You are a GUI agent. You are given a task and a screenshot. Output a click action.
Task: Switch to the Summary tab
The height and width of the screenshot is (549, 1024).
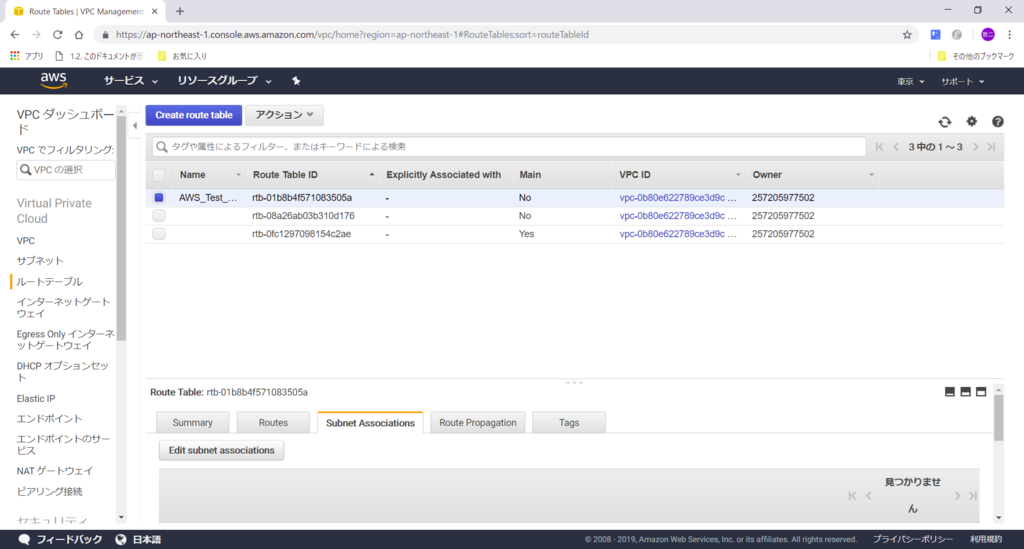click(193, 422)
